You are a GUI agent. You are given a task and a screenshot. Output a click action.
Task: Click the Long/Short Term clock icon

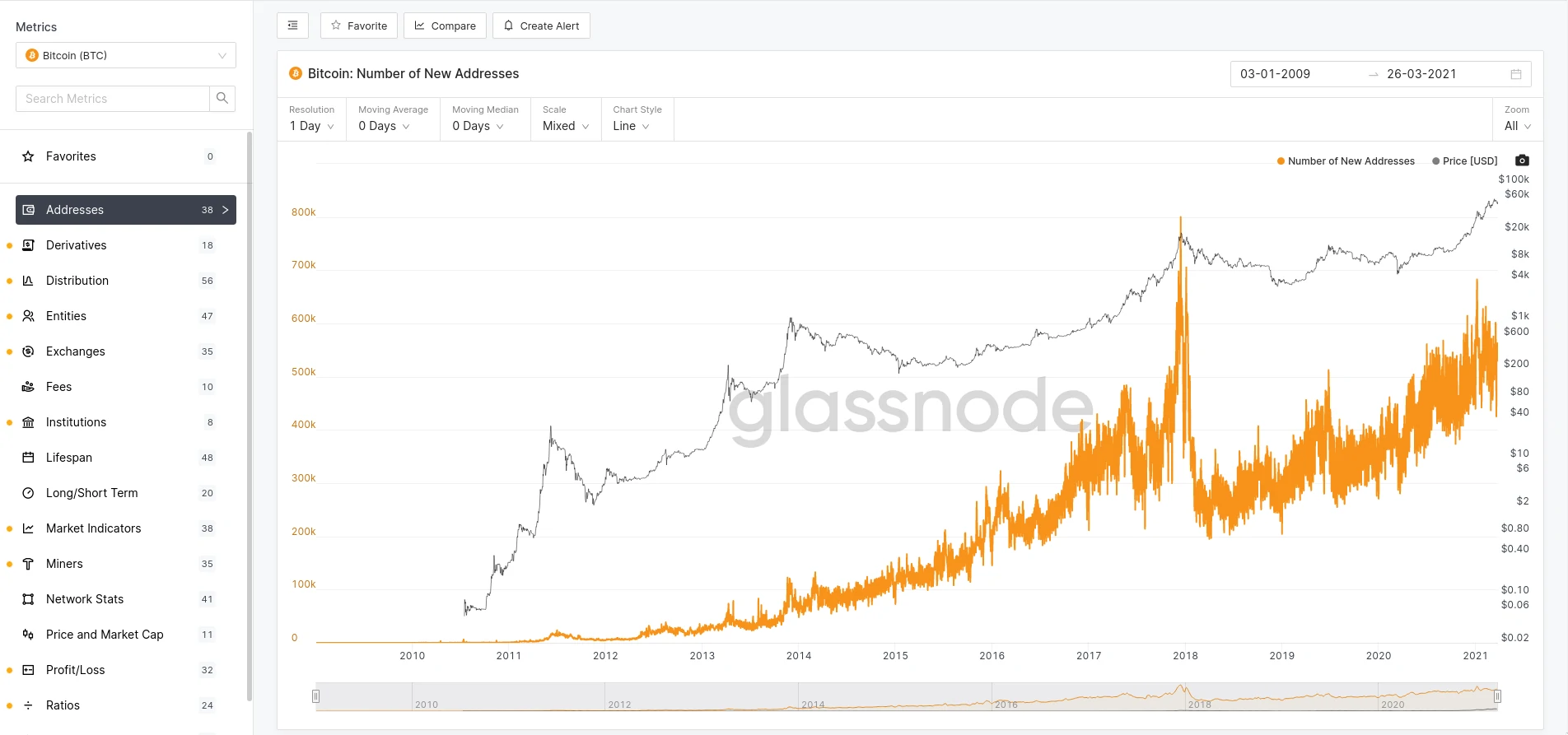[28, 493]
